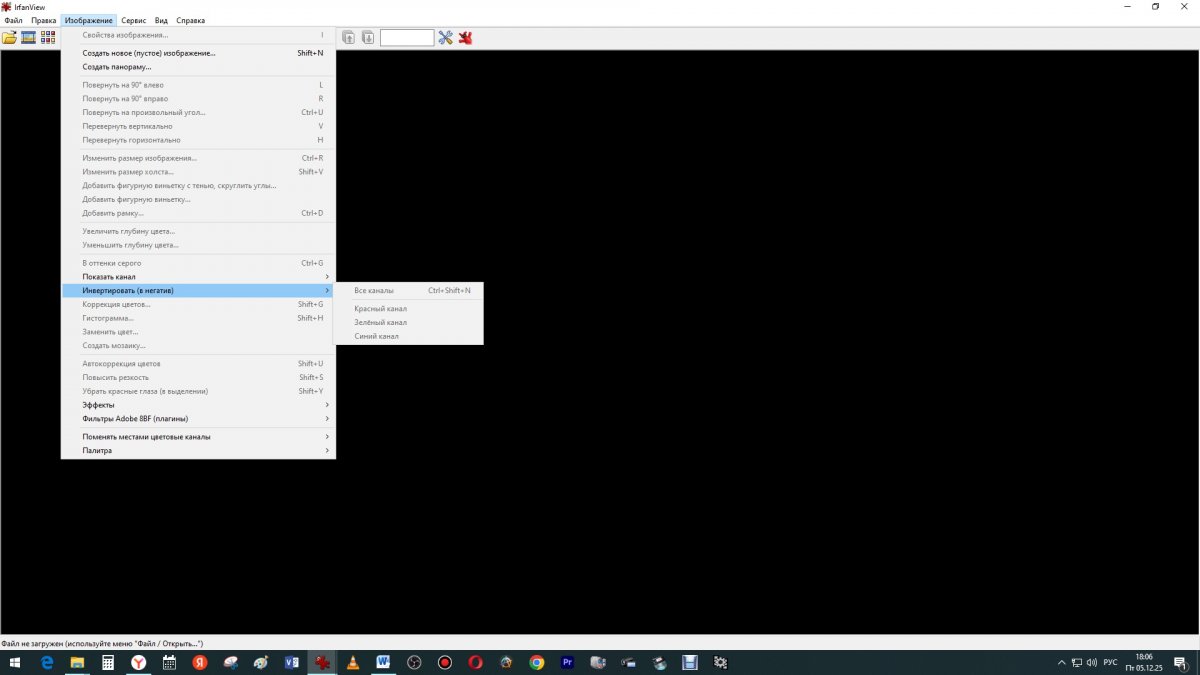Click the red IrfanView About icon
1200x675 pixels.
465,38
